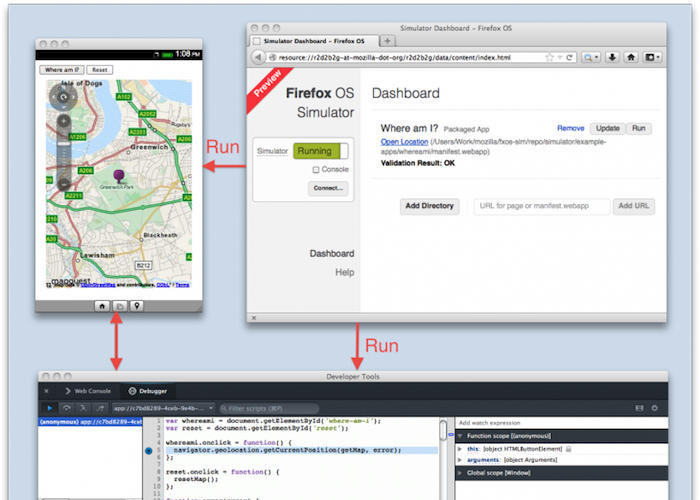
Task: Click the Firefox home toolbar icon
Action: click(x=631, y=58)
